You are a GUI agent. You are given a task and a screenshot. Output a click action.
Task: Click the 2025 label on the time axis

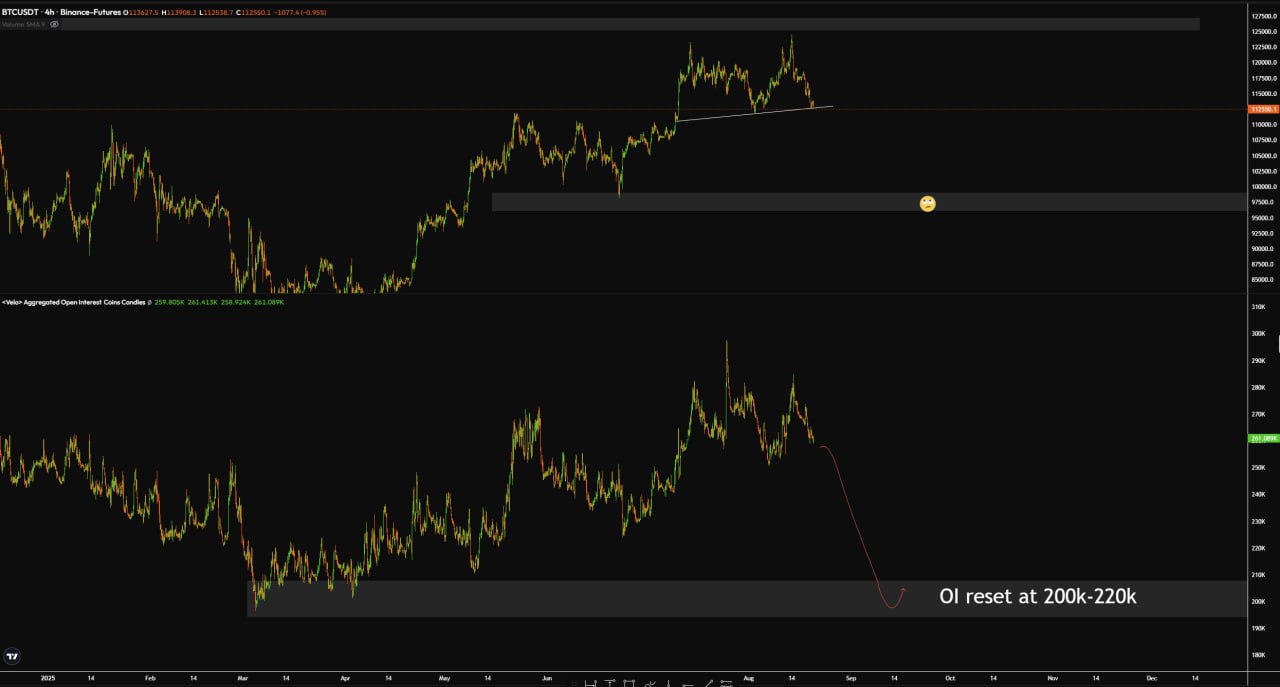point(47,677)
